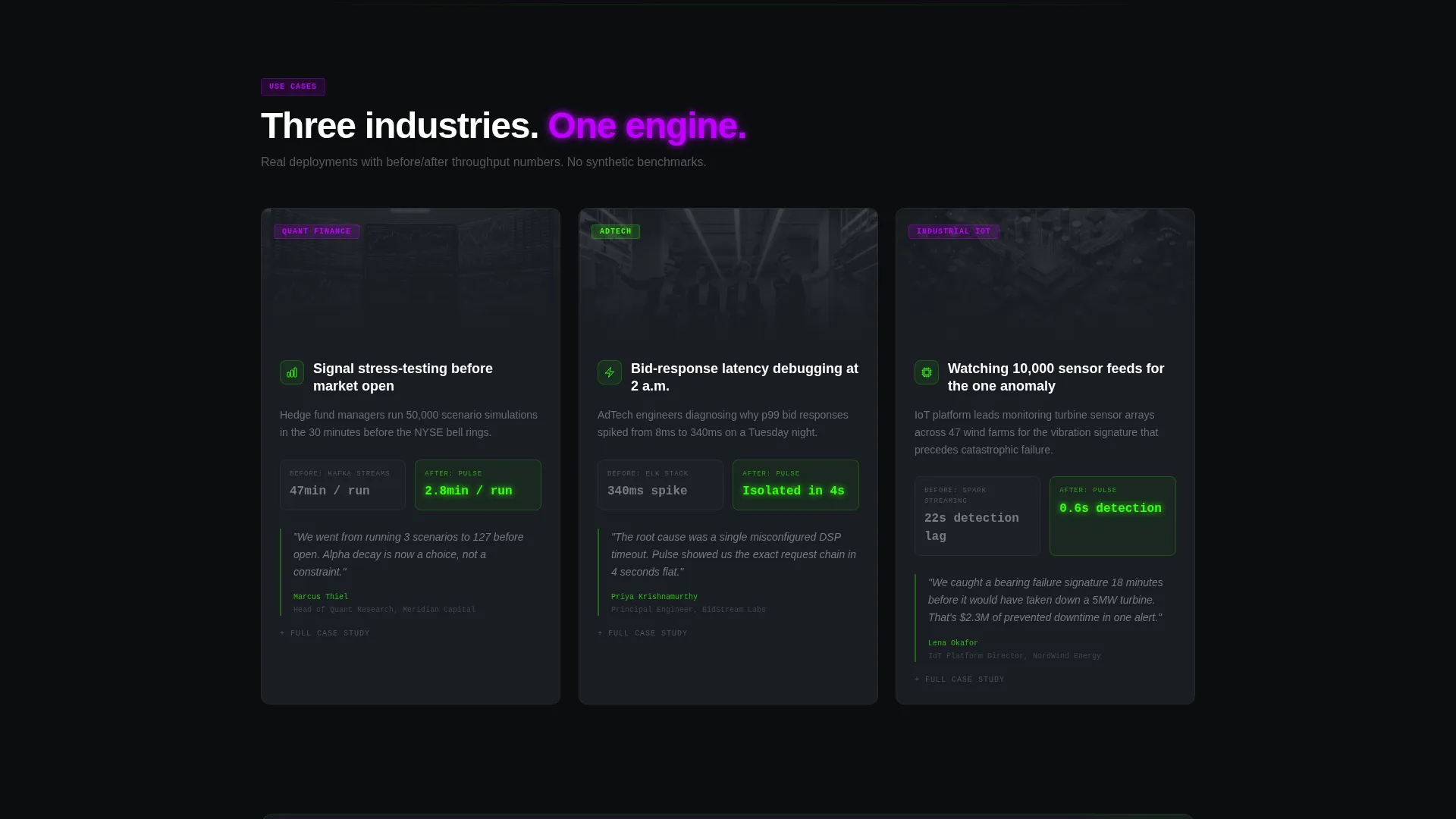
Task: Click the name Priya Krishnamurthy
Action: (654, 597)
